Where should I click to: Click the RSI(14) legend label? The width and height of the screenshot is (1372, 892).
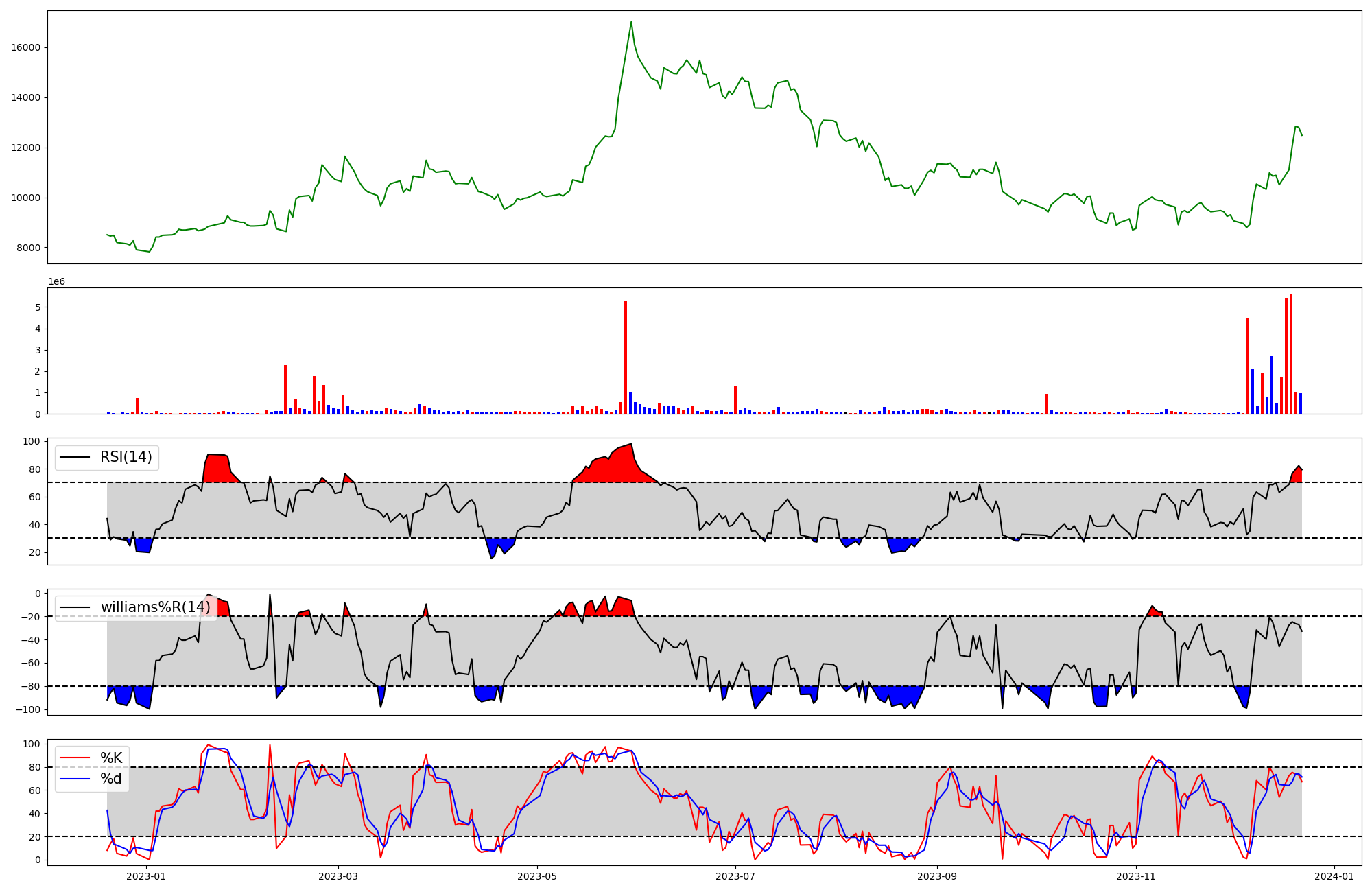click(126, 457)
